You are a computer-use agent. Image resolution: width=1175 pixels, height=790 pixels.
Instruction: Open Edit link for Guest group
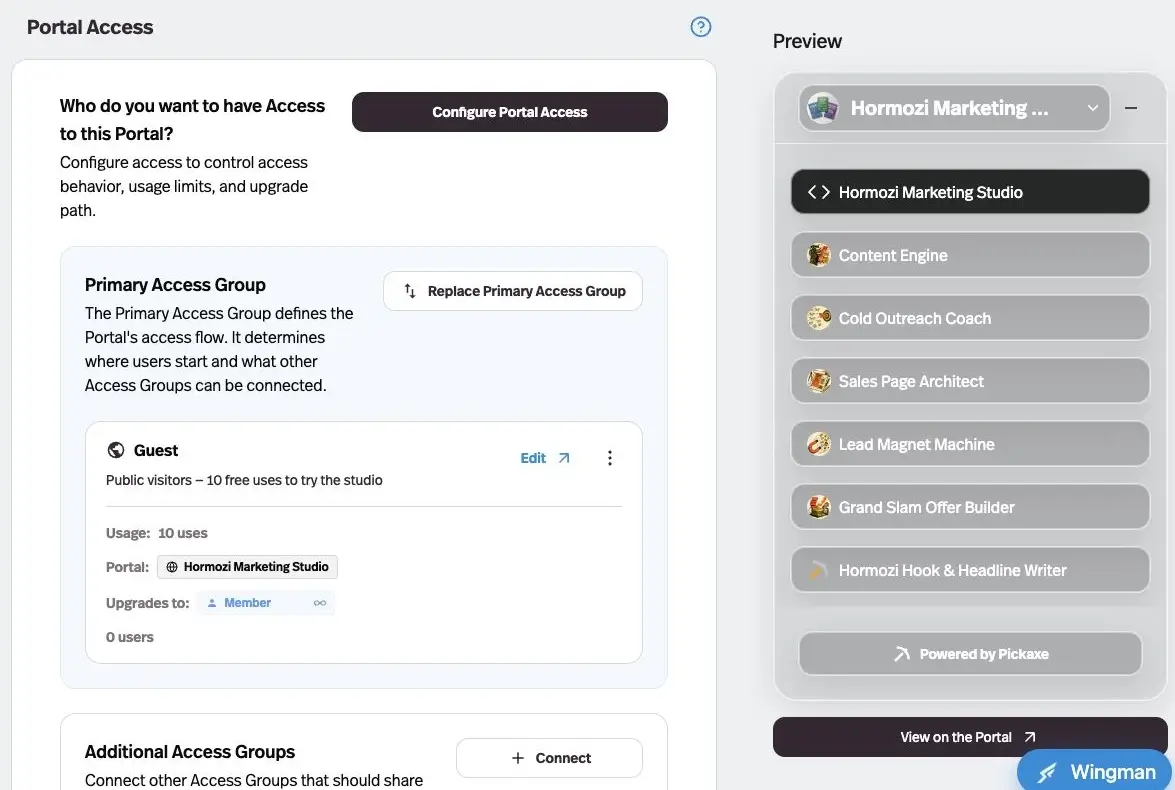click(x=533, y=458)
